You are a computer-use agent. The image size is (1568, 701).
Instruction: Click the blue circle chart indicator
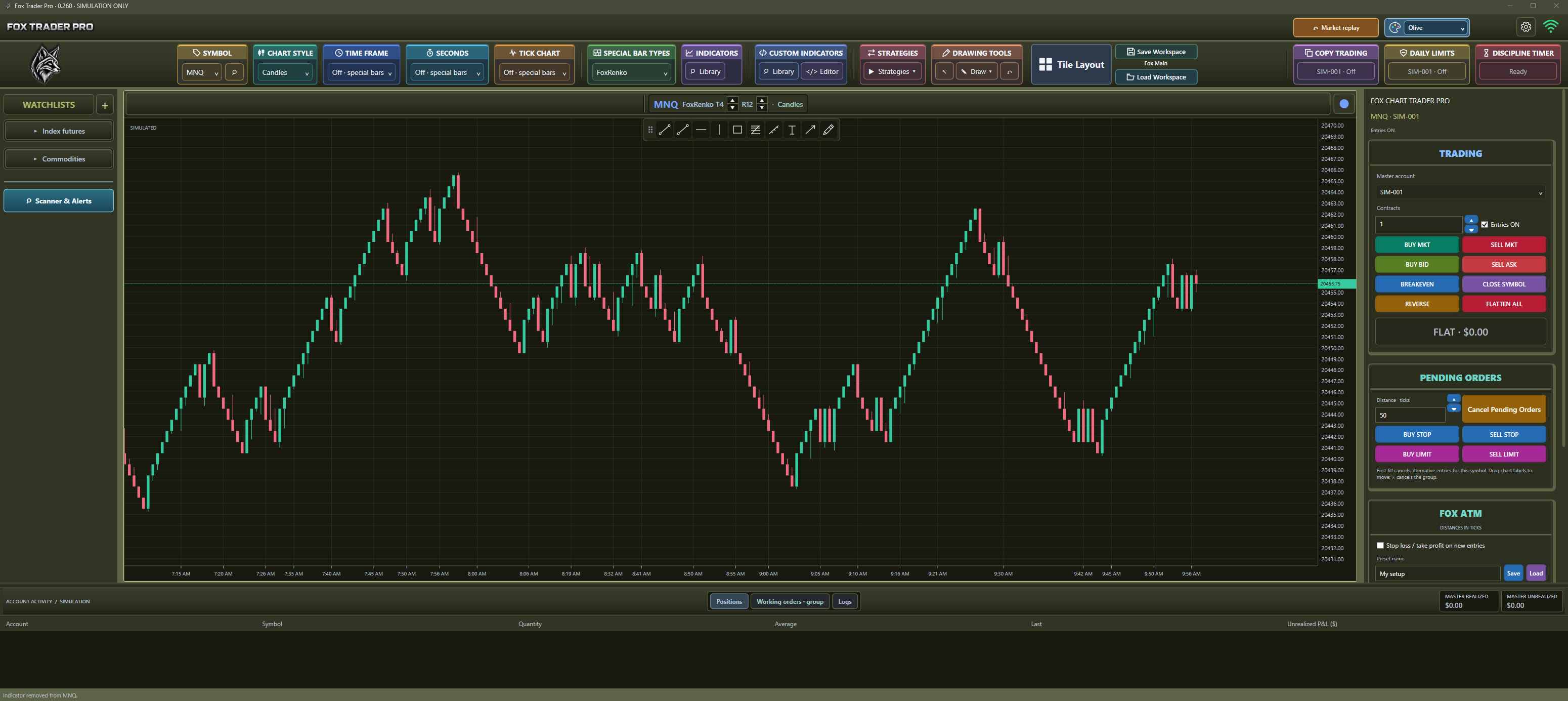[1344, 104]
